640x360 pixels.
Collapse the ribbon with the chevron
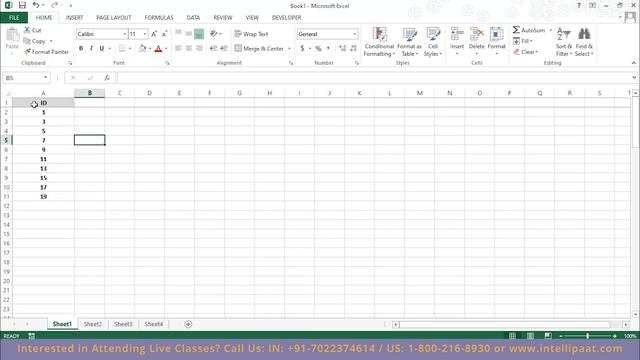[633, 63]
